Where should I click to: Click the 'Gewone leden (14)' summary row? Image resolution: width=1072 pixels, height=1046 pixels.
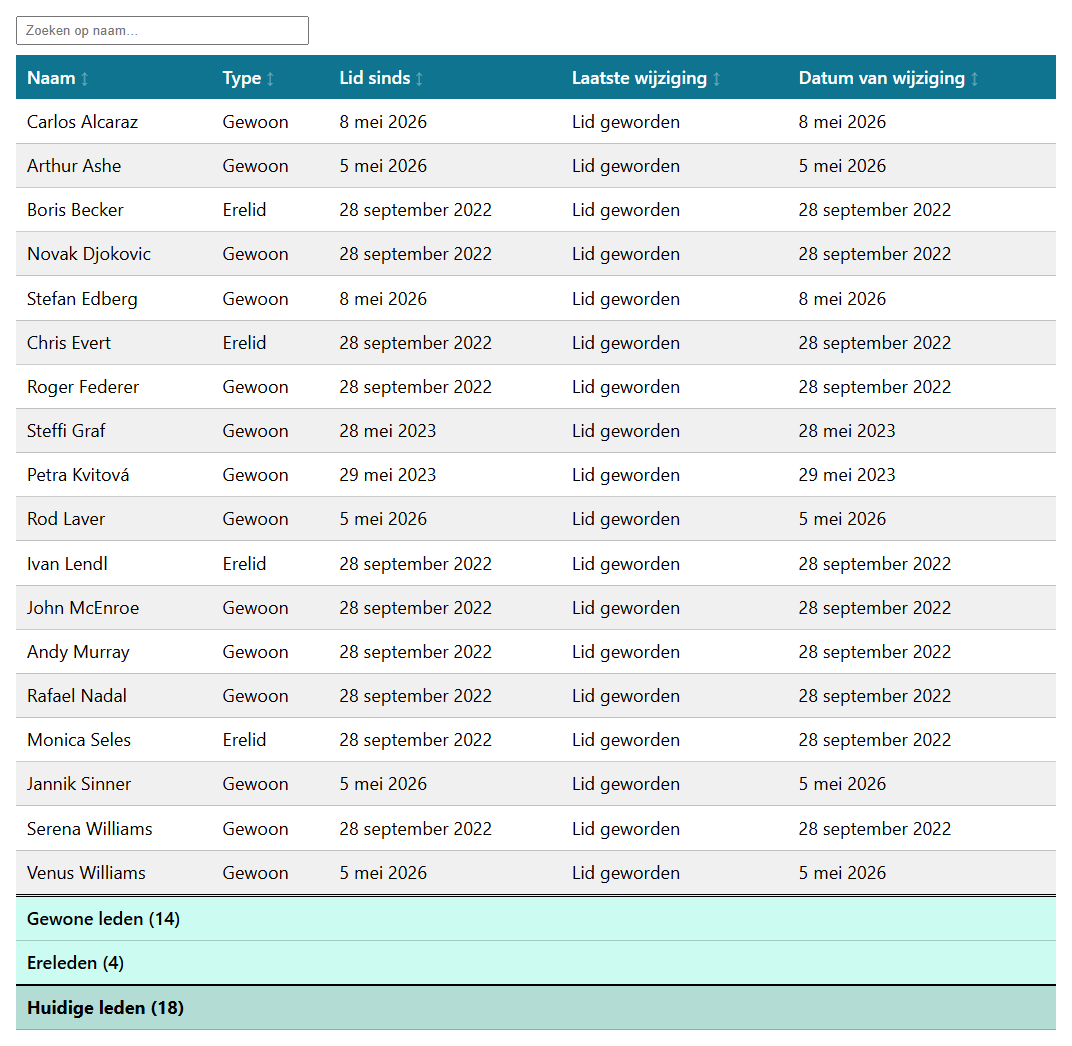536,919
